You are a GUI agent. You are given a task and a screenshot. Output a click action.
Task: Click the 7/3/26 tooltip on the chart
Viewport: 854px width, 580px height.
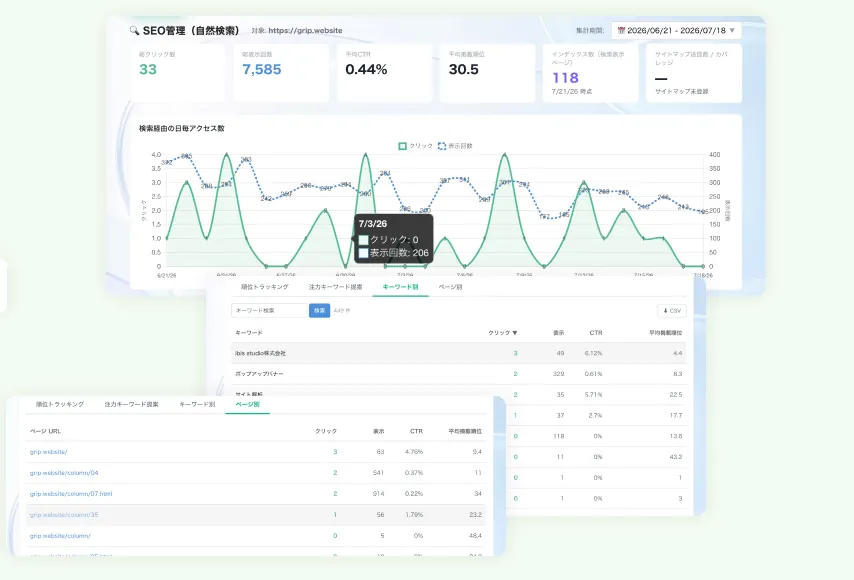point(394,239)
